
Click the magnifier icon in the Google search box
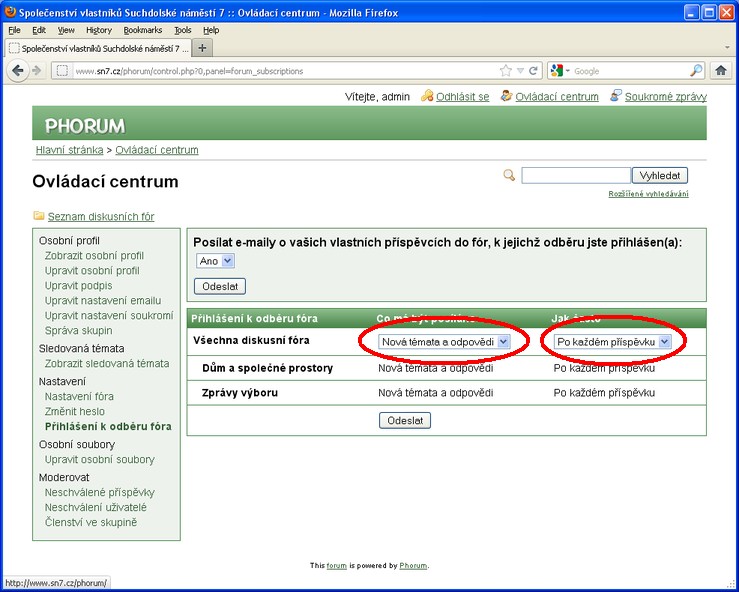coord(696,71)
